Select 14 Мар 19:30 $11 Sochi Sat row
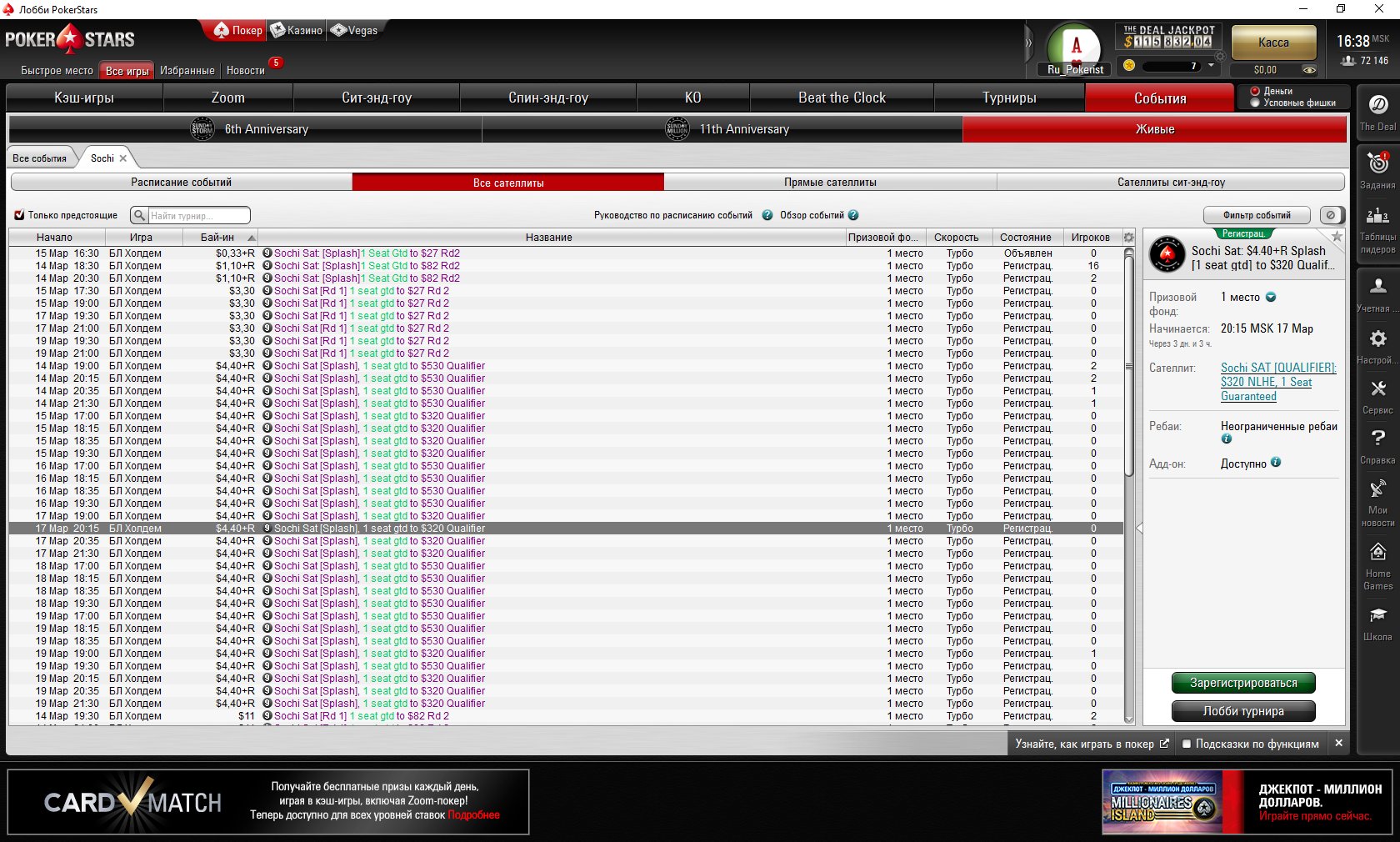 pos(566,716)
